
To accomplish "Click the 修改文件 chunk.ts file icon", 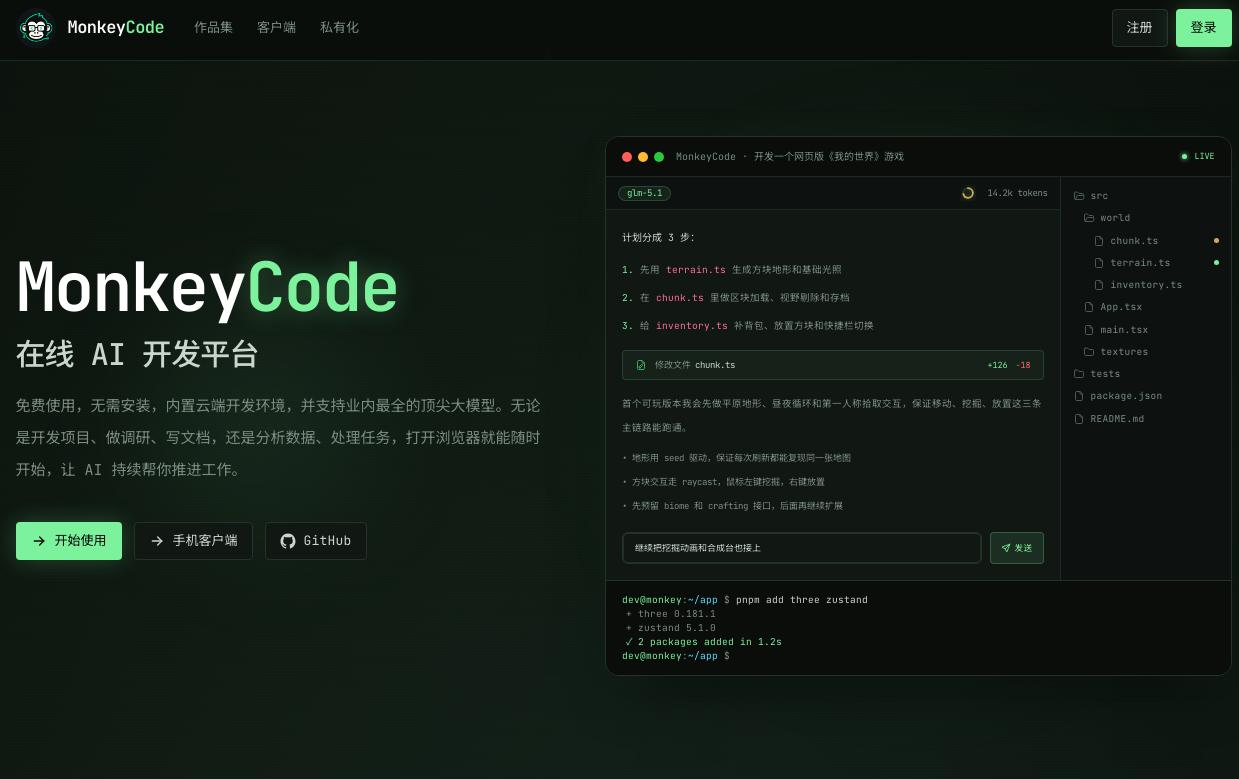I will (x=641, y=365).
